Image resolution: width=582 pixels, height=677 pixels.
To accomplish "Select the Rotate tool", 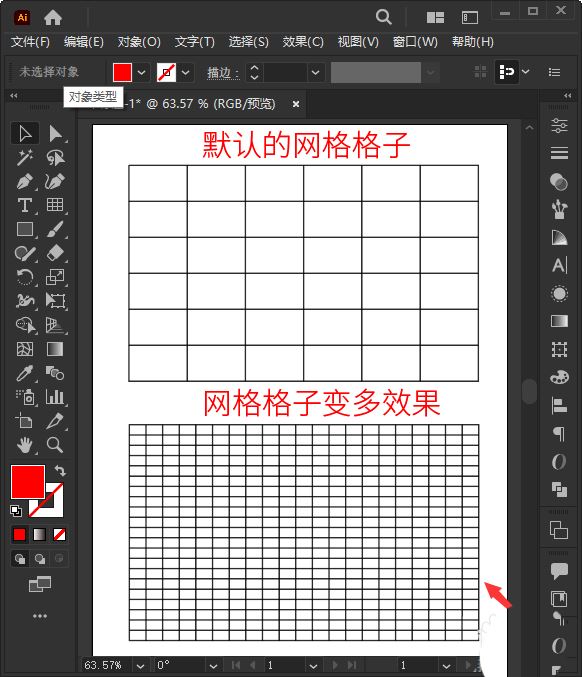I will tap(25, 277).
